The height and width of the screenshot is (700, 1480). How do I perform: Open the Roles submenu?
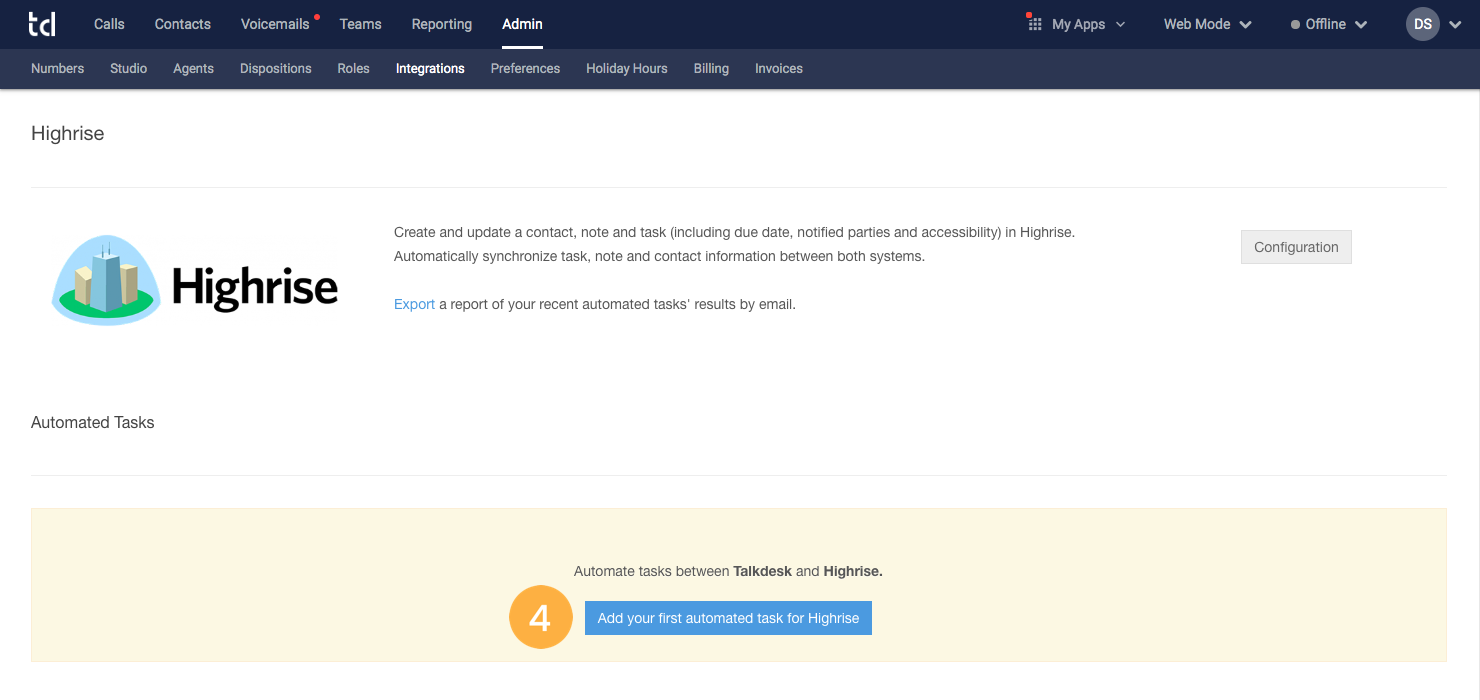click(353, 68)
